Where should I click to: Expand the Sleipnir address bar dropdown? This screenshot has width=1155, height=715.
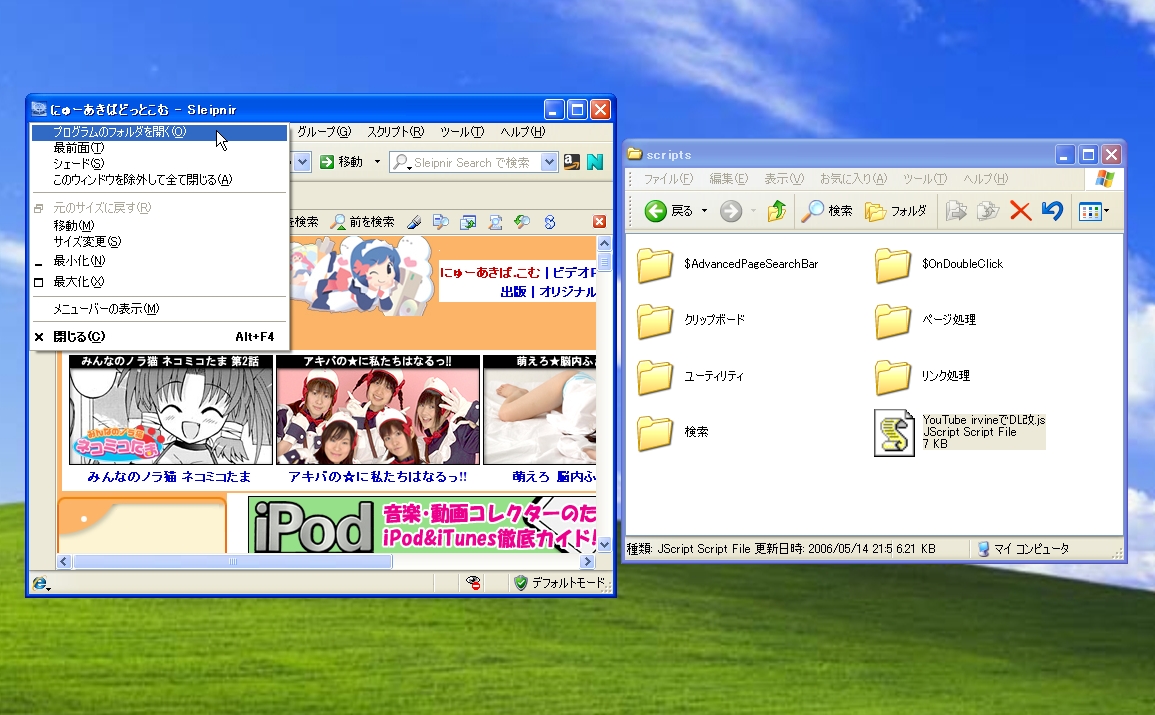[x=302, y=162]
